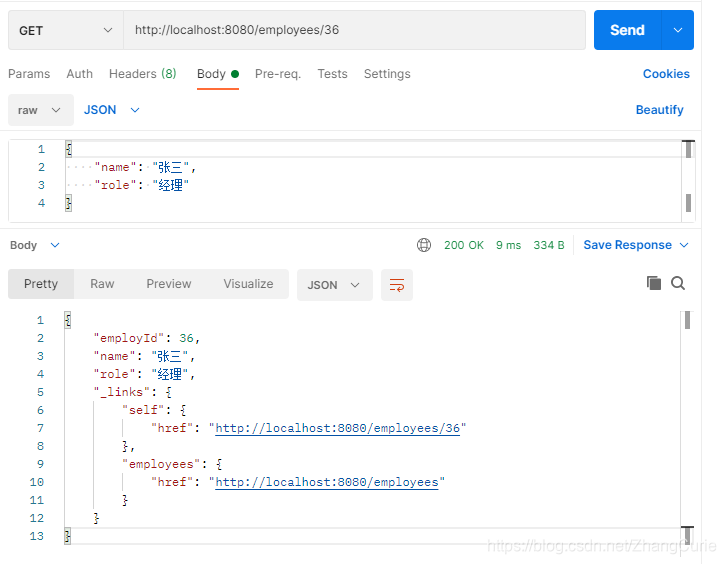726x564 pixels.
Task: Click the request body "name" line
Action: pyautogui.click(x=144, y=167)
